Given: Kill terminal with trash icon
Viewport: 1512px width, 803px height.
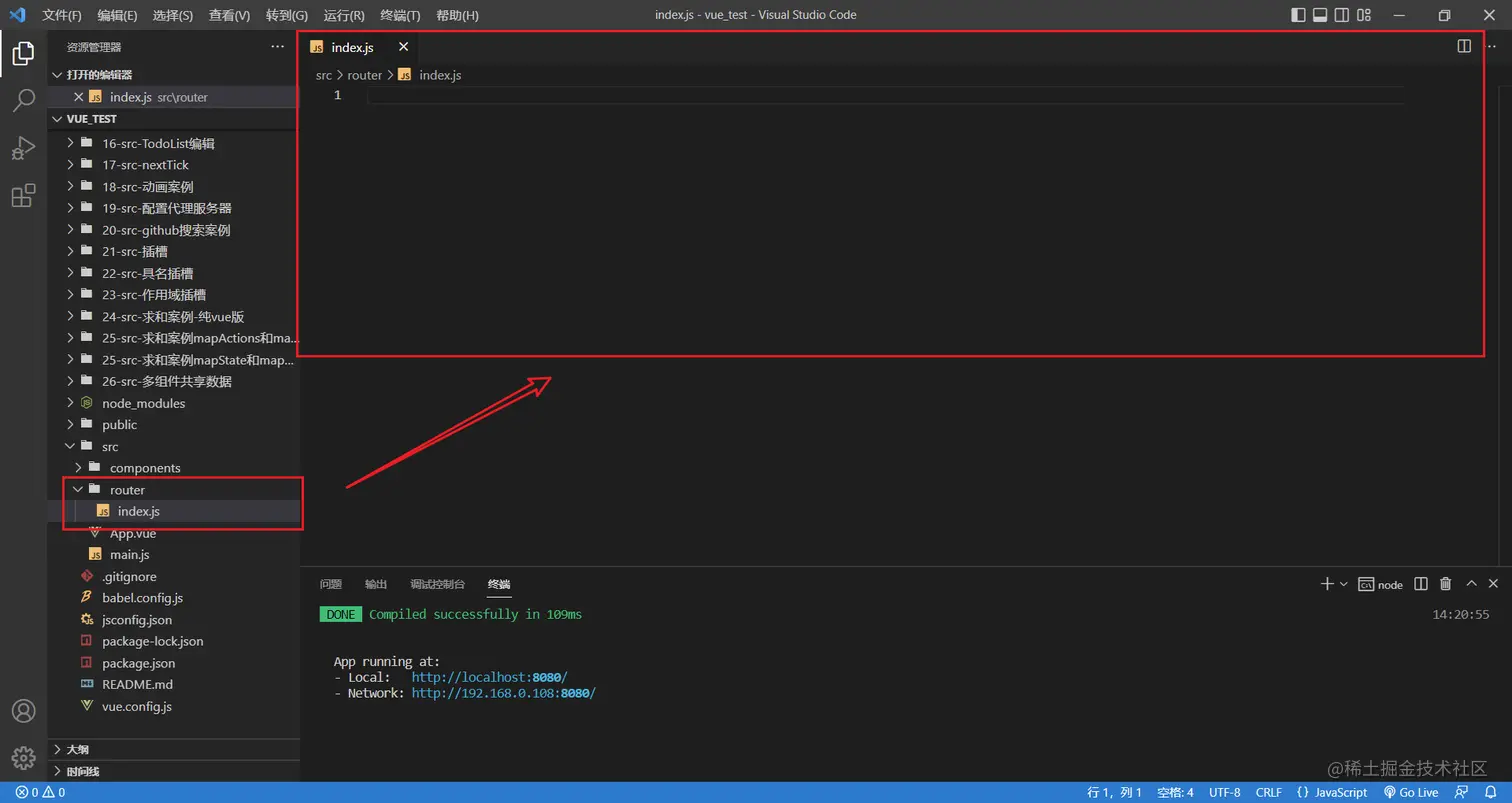Looking at the screenshot, I should coord(1445,584).
